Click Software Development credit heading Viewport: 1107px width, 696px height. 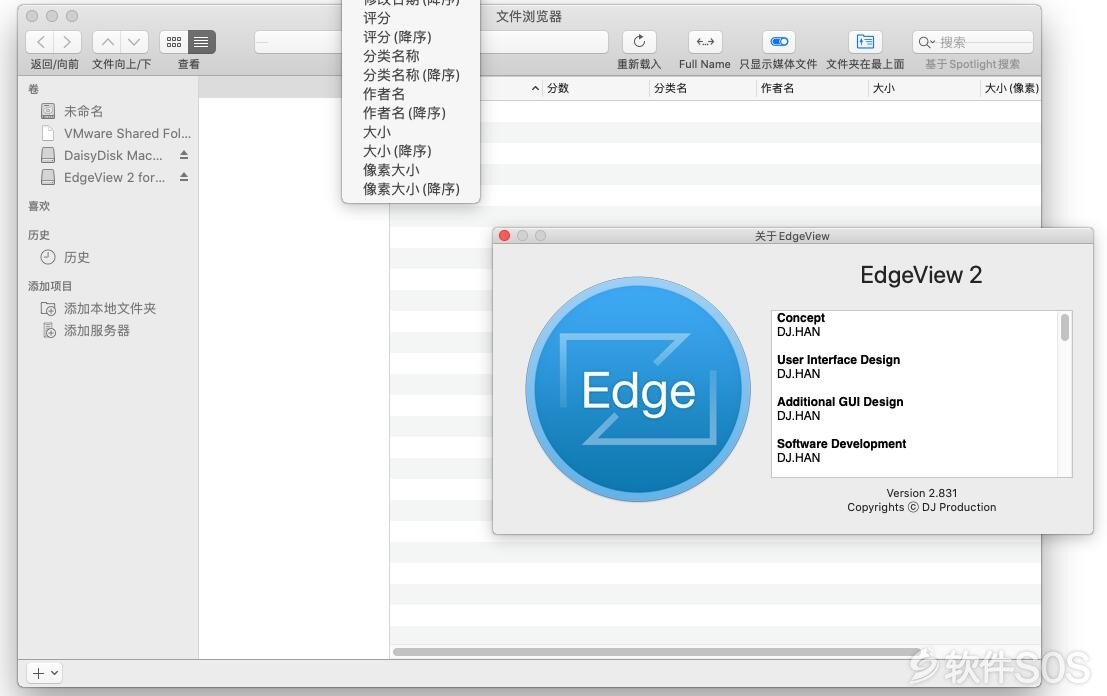841,443
